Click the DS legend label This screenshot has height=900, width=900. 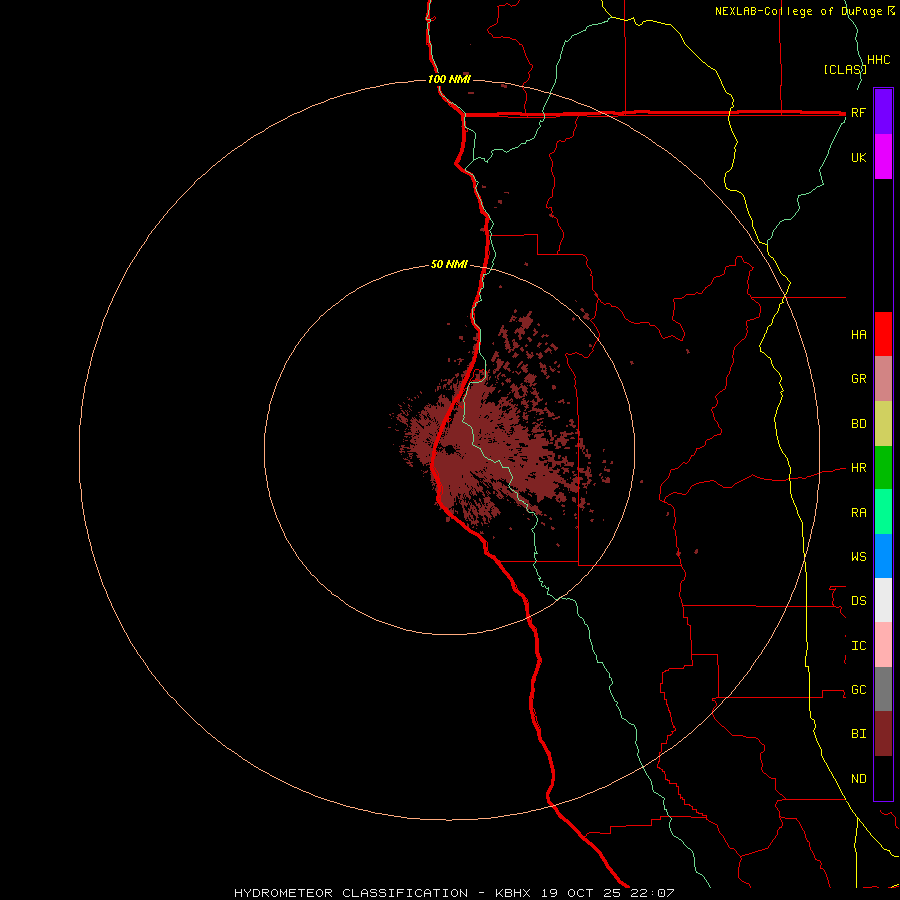858,601
